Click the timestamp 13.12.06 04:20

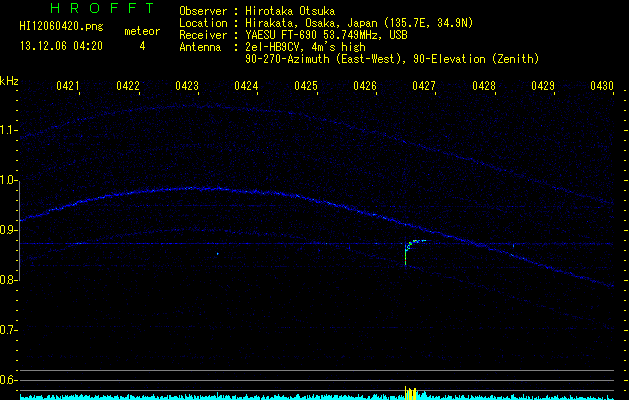(61, 46)
